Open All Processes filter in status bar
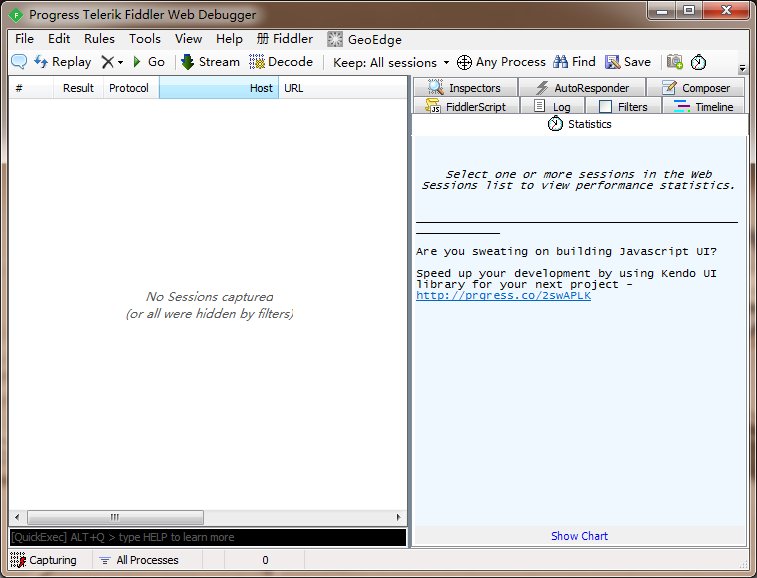This screenshot has height=578, width=757. (139, 560)
